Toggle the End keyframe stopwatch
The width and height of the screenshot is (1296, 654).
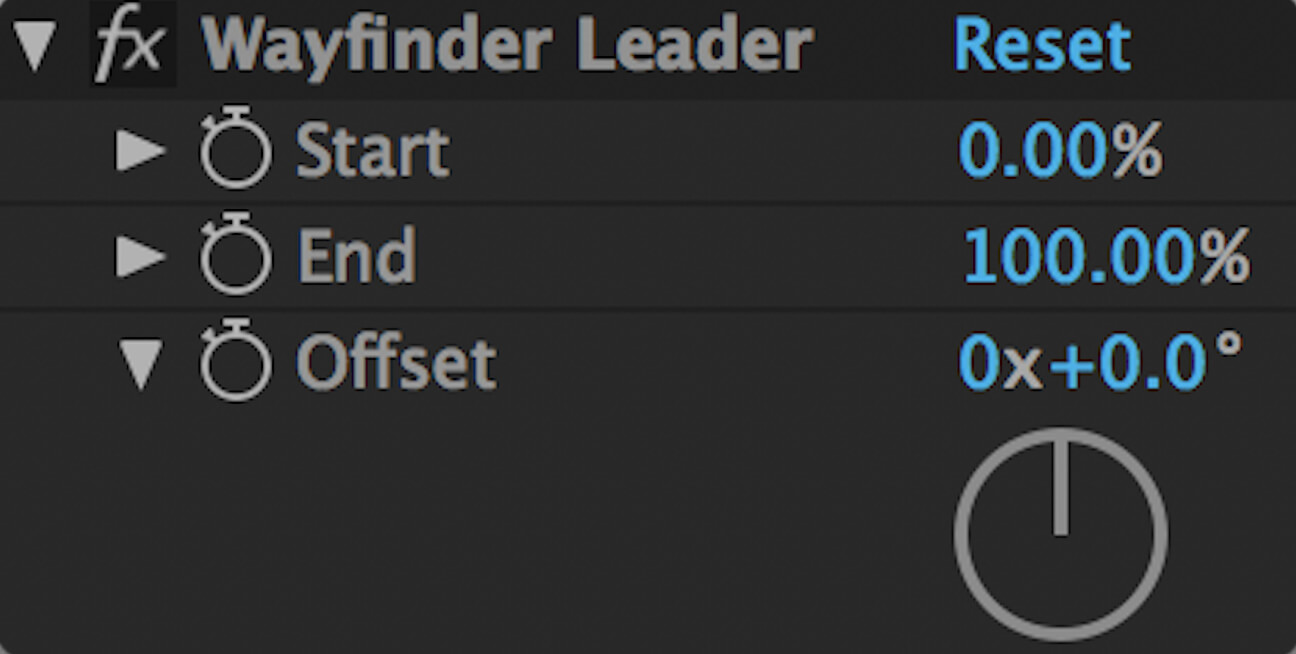pos(236,256)
